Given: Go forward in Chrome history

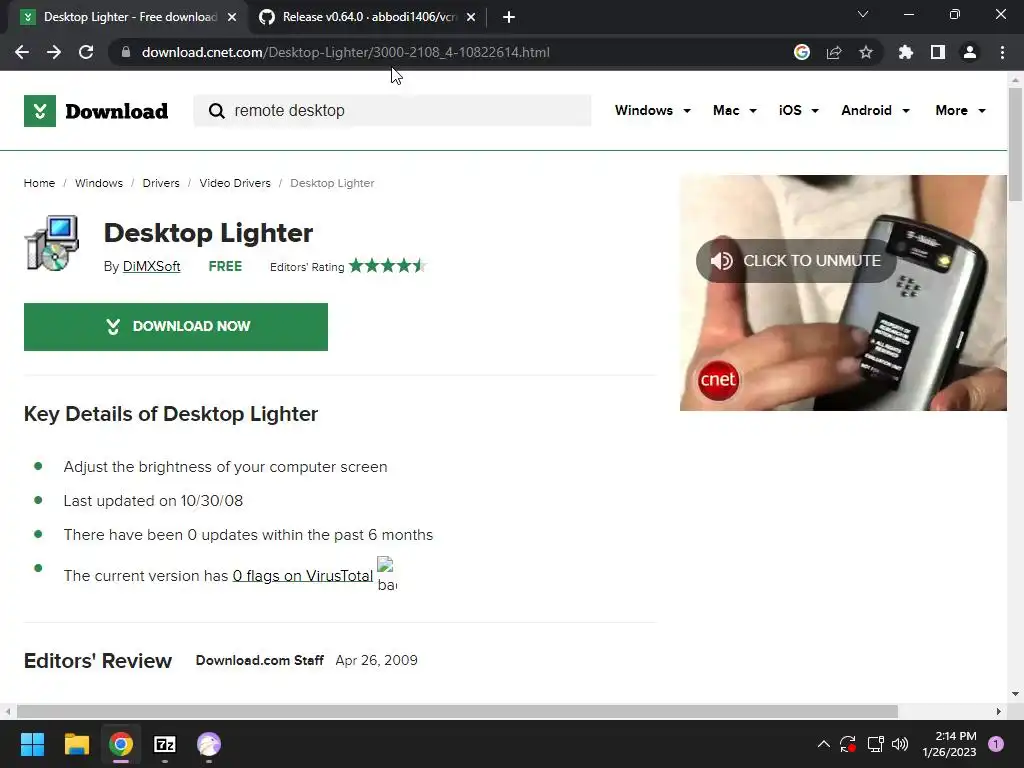Looking at the screenshot, I should (54, 52).
